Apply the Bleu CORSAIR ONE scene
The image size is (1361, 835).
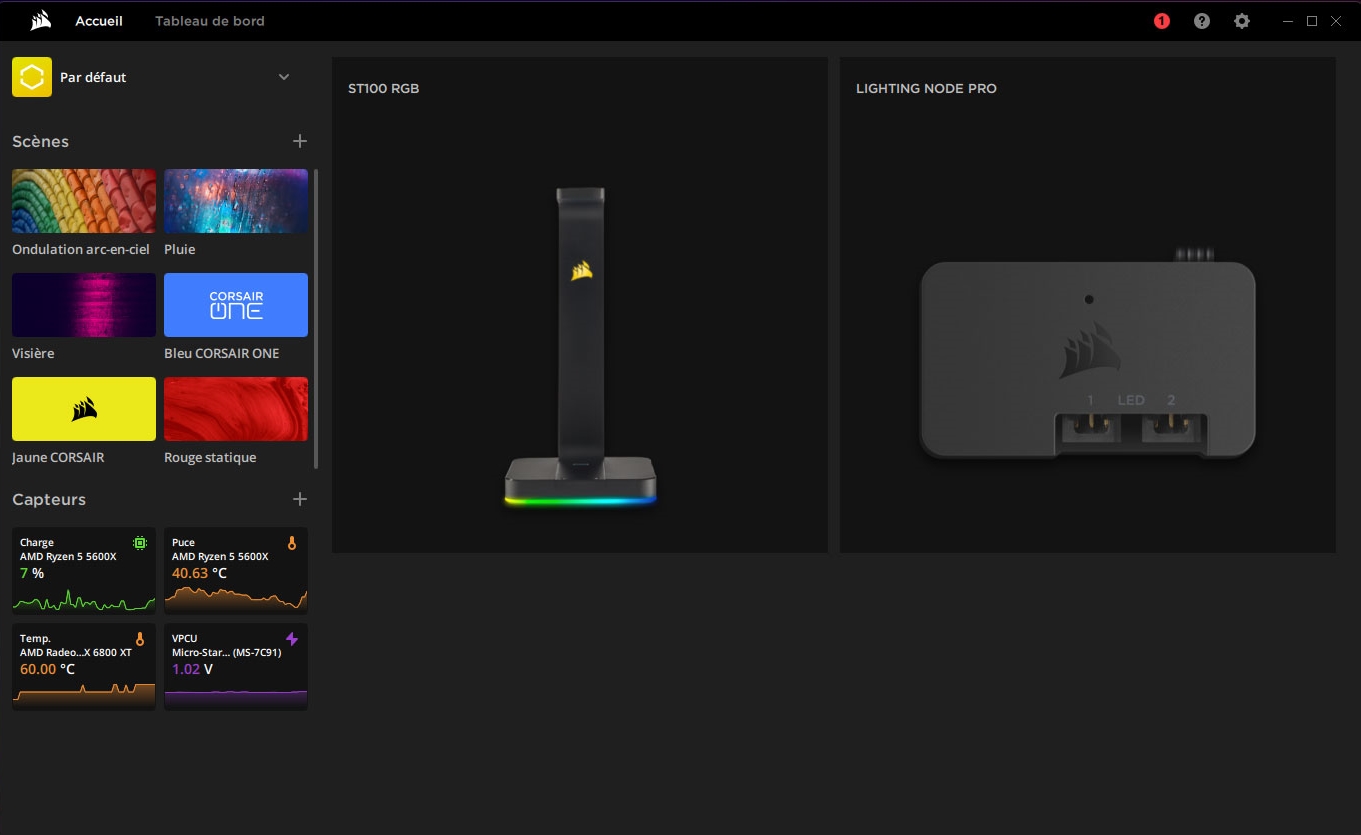pos(236,305)
